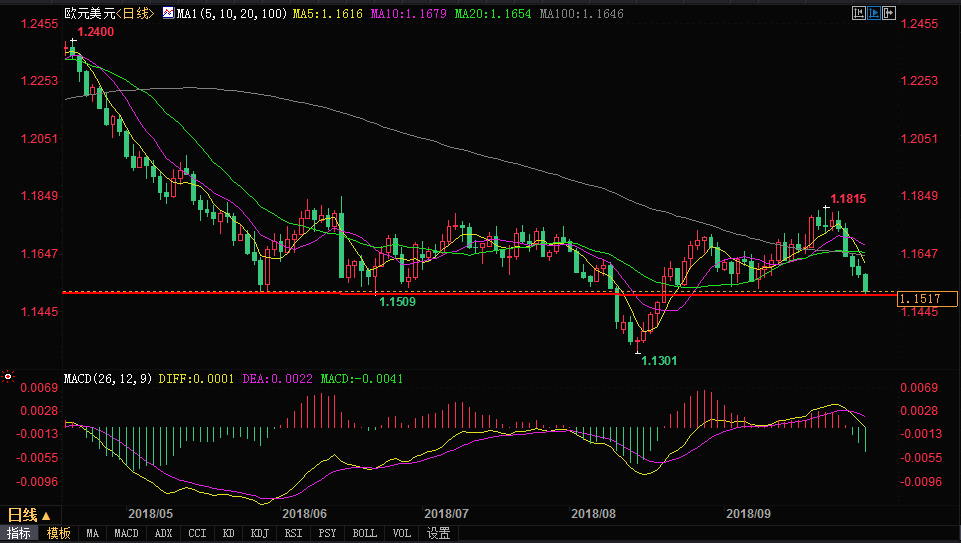This screenshot has width=961, height=543.
Task: Switch to the MACD indicator tab
Action: pyautogui.click(x=126, y=534)
